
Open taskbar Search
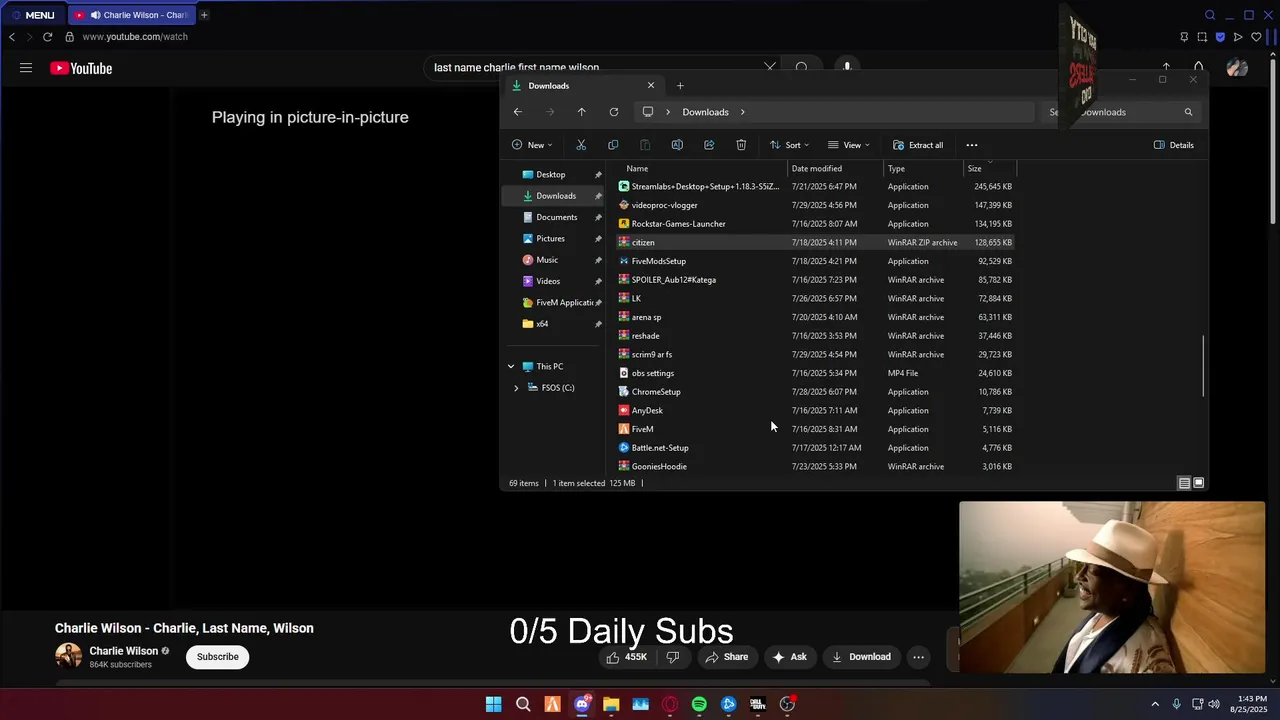(x=523, y=704)
